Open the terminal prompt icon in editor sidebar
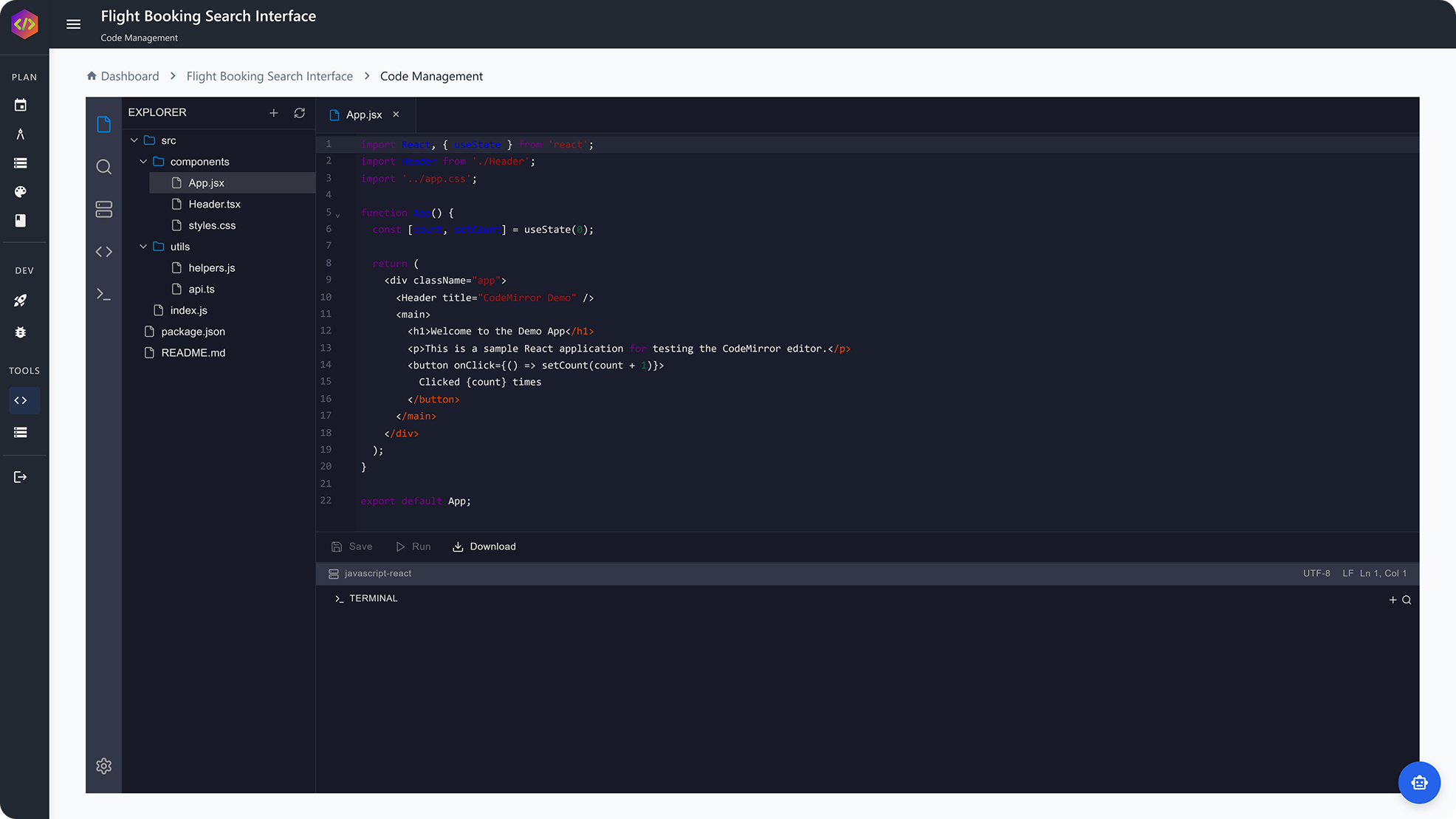Viewport: 1456px width, 819px height. 104,295
